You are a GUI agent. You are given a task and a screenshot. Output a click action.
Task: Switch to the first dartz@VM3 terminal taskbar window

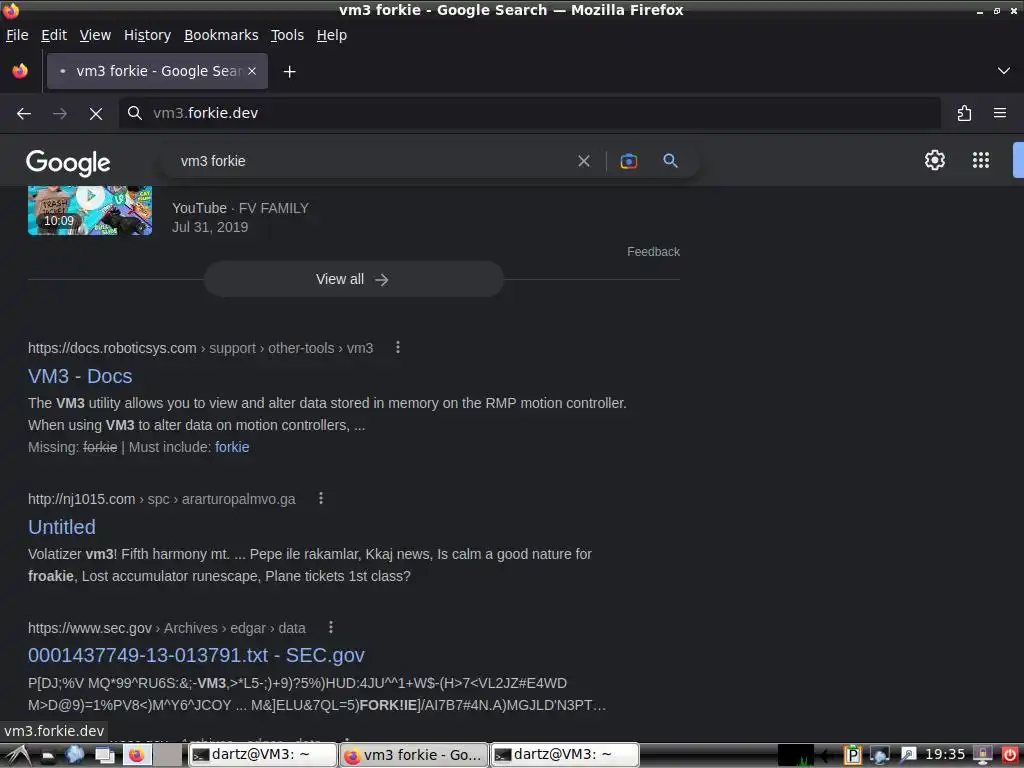pyautogui.click(x=263, y=755)
